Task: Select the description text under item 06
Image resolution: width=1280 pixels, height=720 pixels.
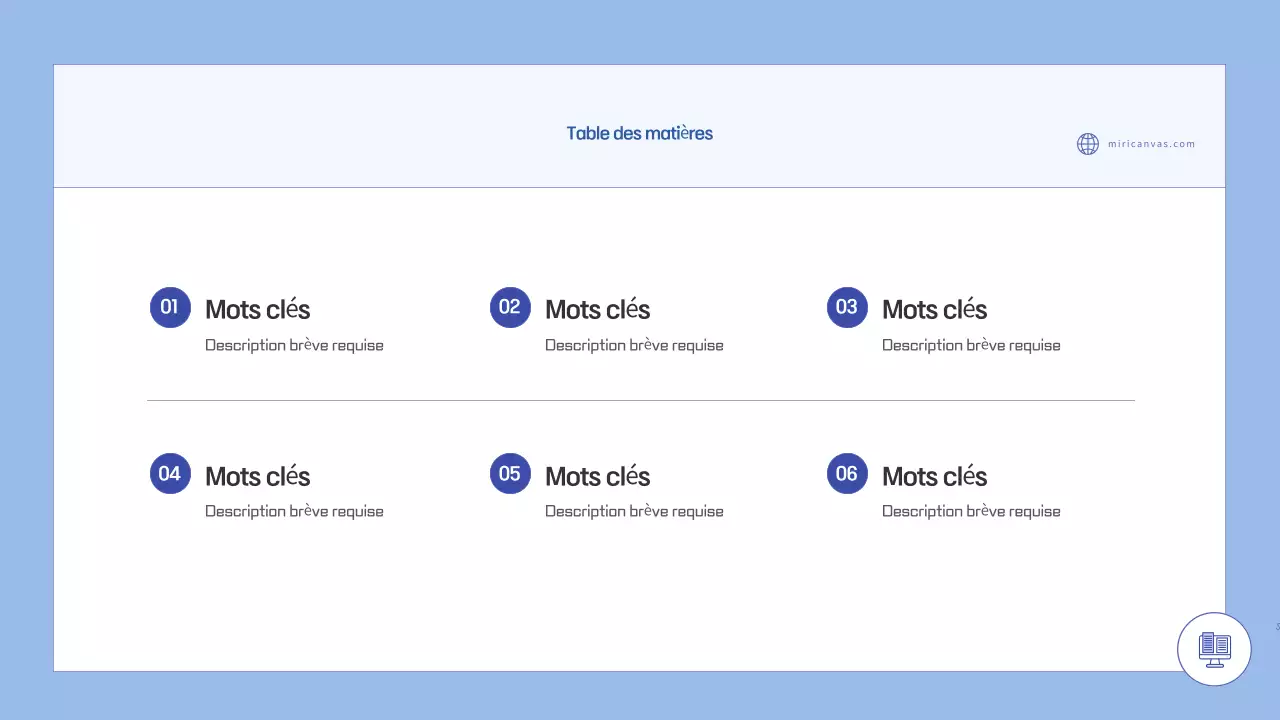Action: coord(971,511)
